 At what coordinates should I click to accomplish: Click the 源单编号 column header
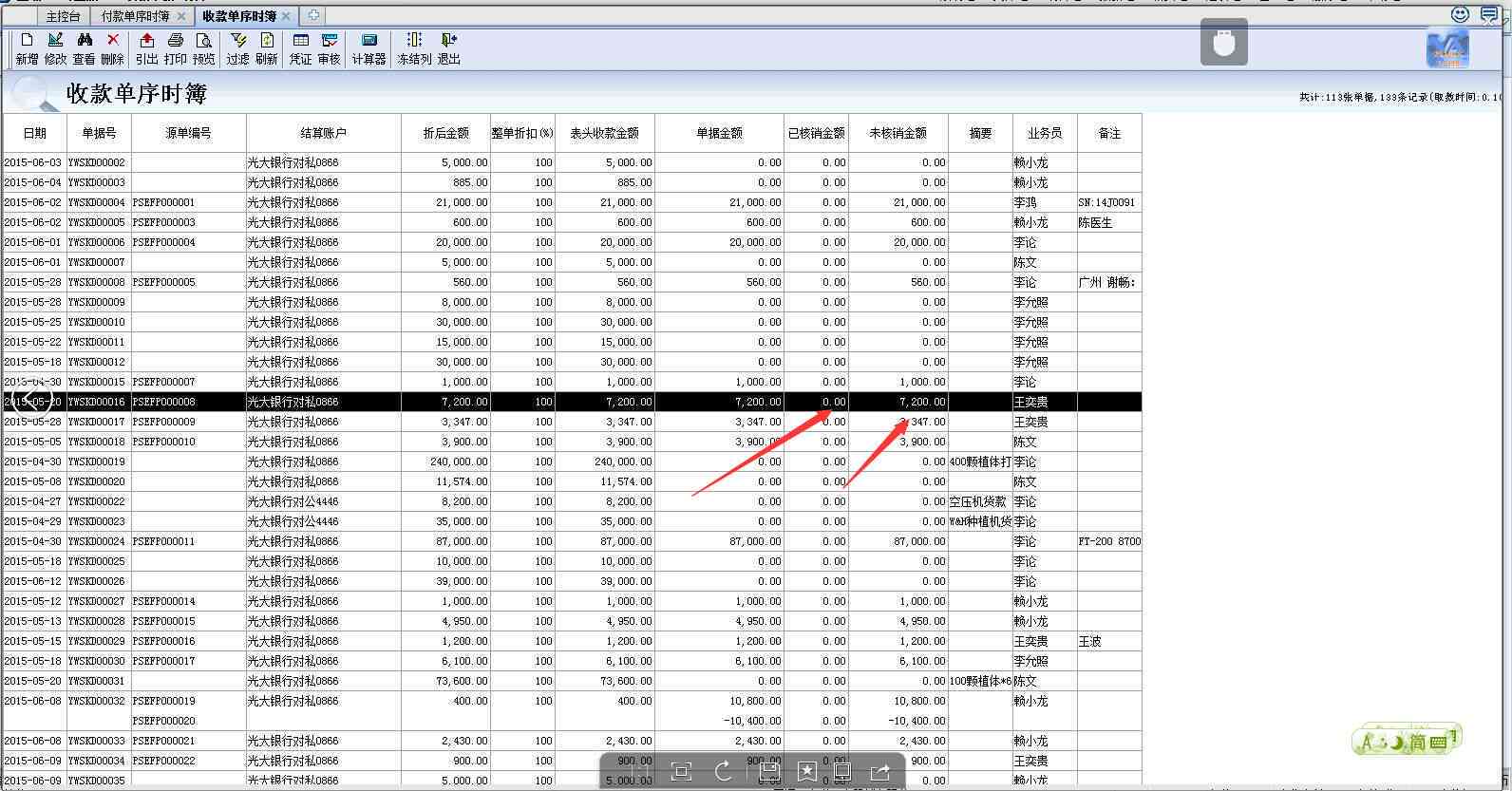click(x=189, y=133)
